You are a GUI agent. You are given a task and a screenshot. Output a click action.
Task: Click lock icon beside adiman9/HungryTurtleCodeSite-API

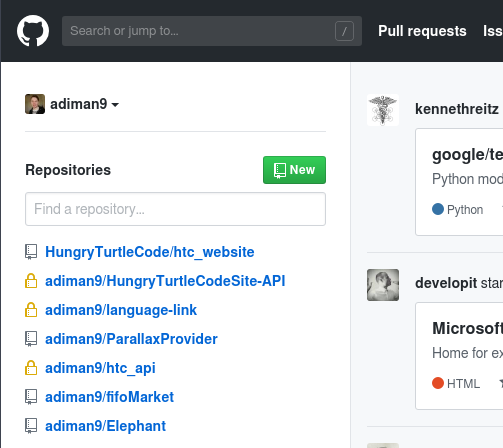click(31, 281)
